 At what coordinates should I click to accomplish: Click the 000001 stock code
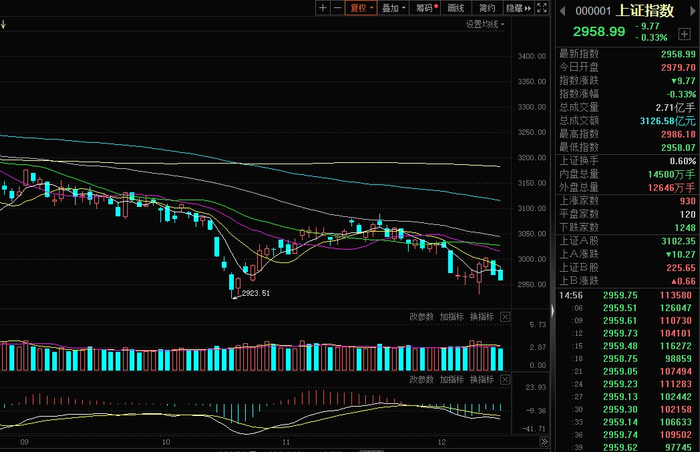point(593,11)
